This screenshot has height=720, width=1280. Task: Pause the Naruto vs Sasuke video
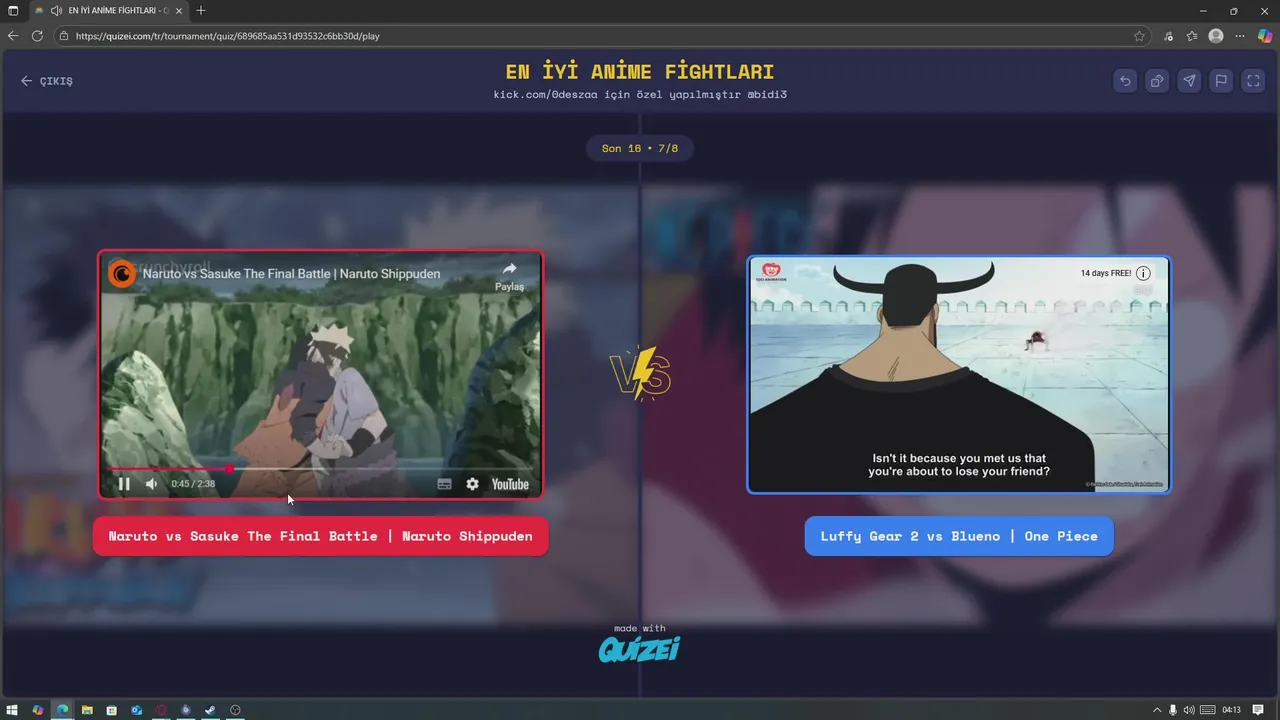click(124, 484)
